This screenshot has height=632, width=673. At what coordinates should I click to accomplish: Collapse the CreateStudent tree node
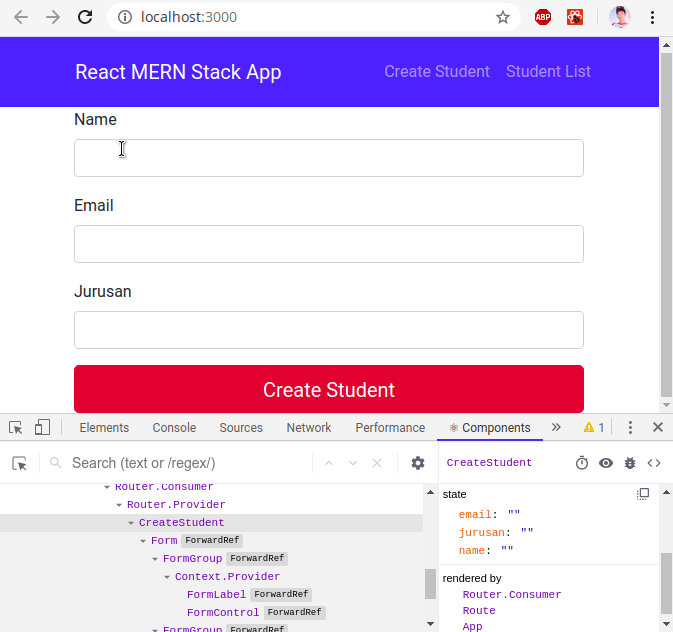[131, 523]
